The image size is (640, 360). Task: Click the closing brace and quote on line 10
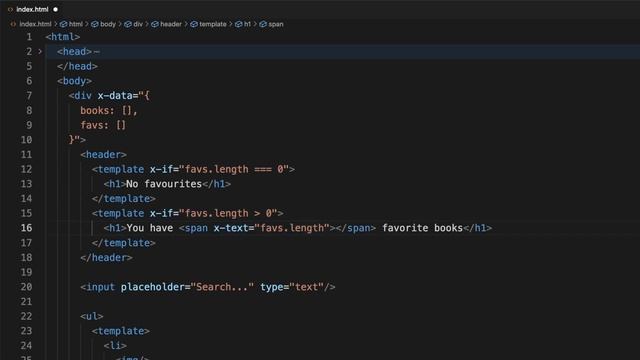(74, 140)
